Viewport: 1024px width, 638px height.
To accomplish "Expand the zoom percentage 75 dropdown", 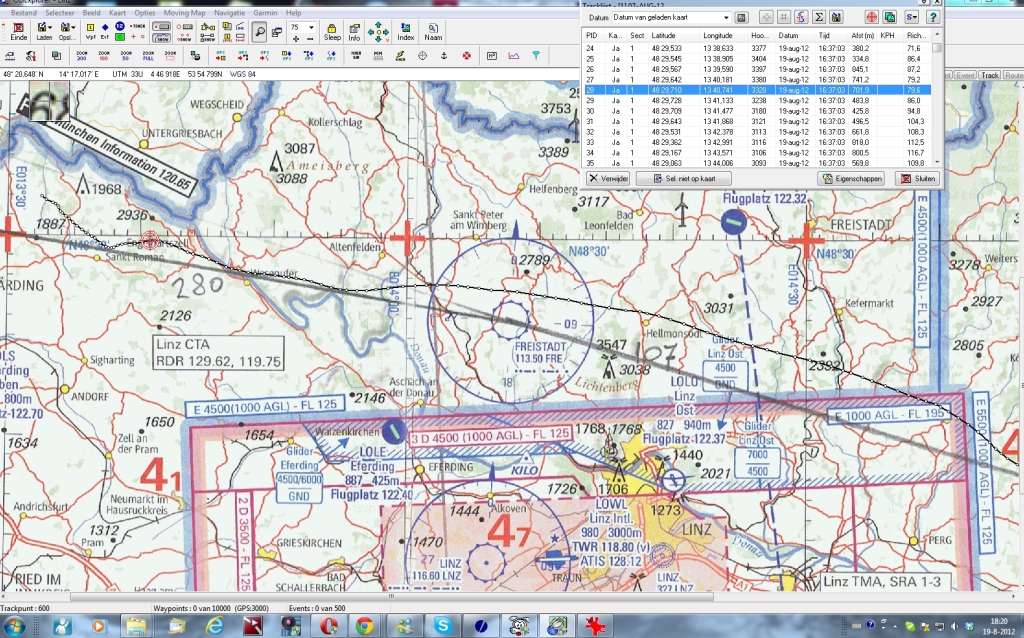I will 311,28.
